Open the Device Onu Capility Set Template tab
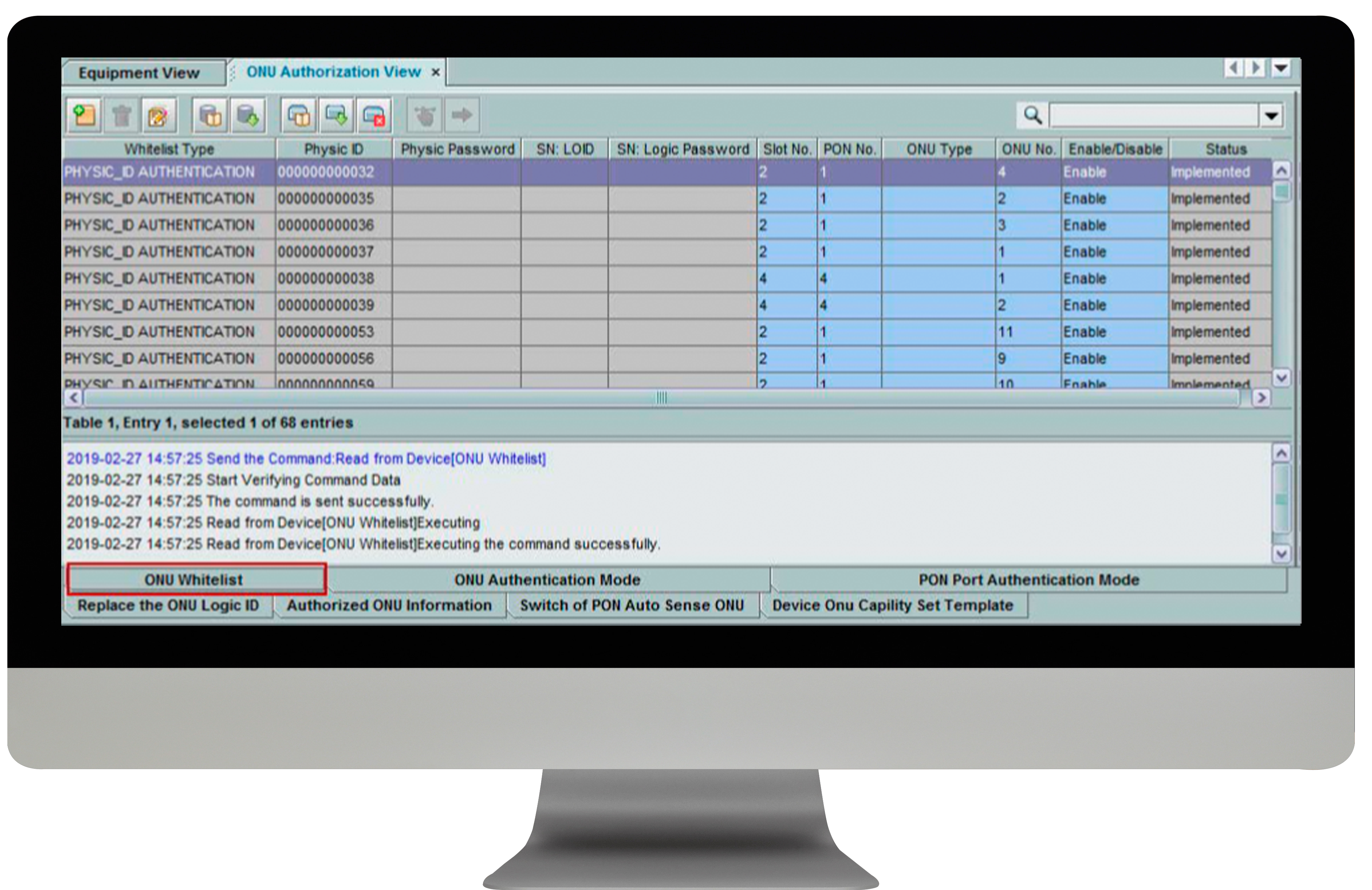1372x890 pixels. coord(893,605)
